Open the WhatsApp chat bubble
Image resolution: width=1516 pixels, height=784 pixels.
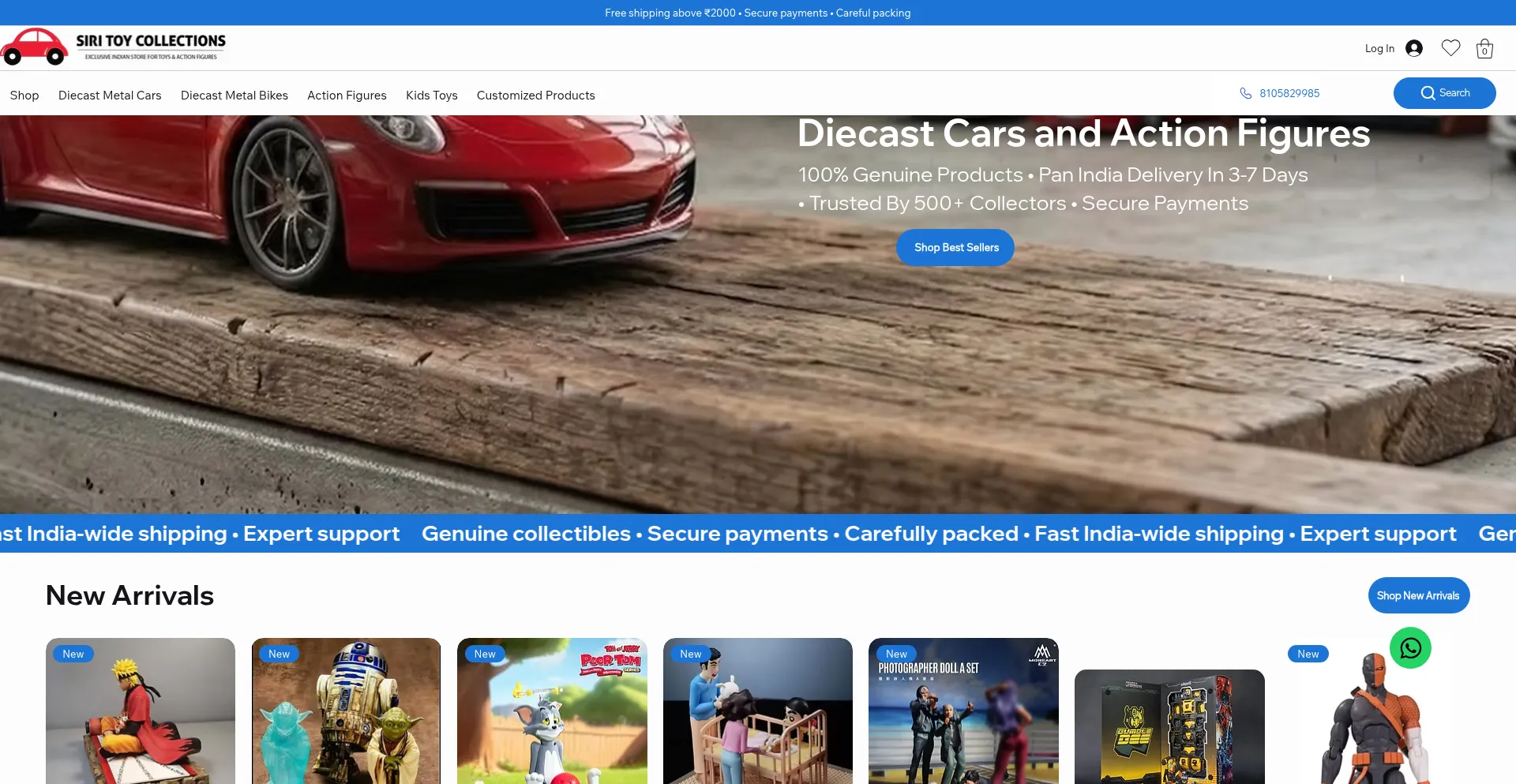(x=1410, y=648)
